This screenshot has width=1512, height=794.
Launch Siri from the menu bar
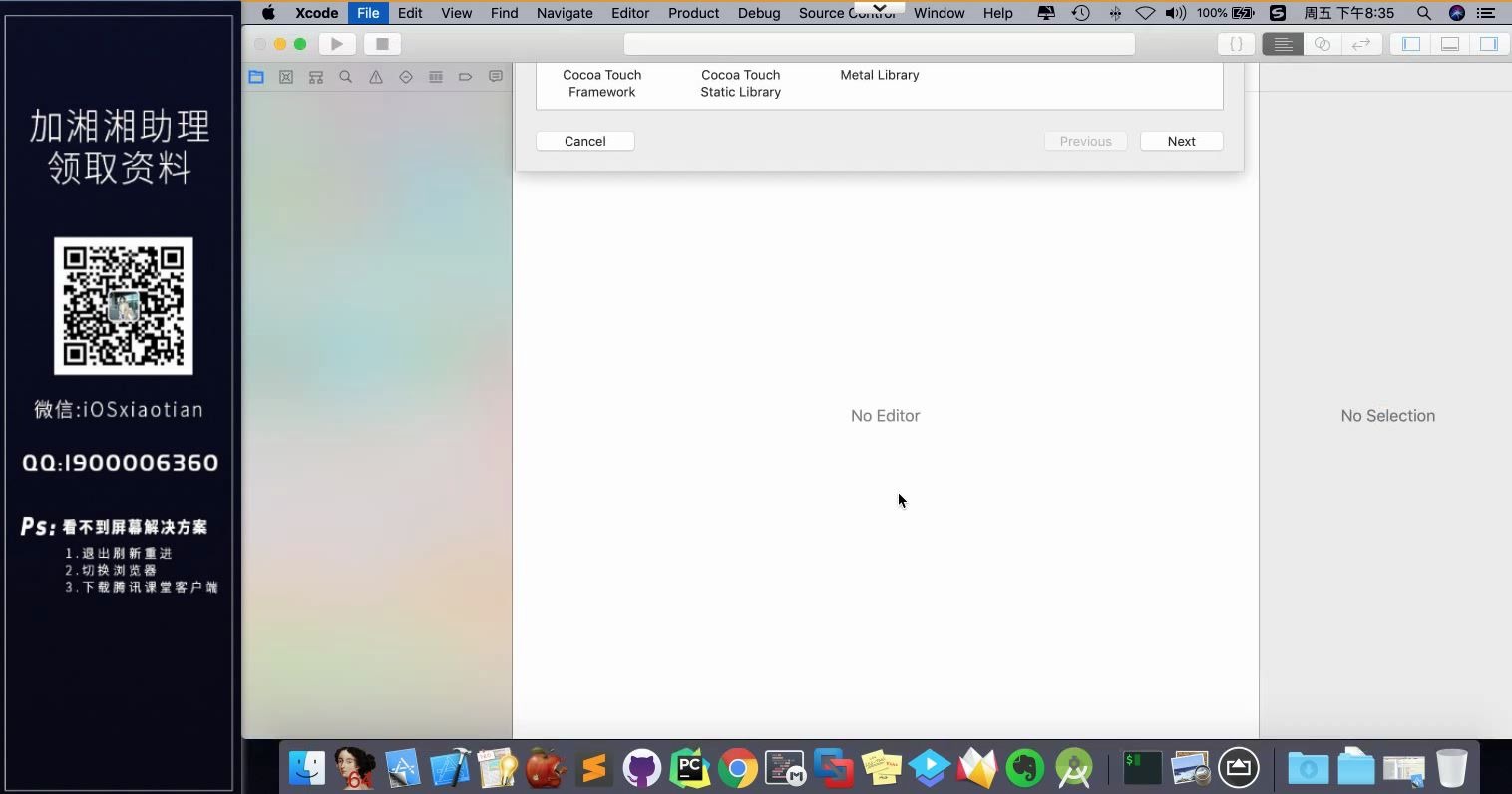click(1457, 13)
